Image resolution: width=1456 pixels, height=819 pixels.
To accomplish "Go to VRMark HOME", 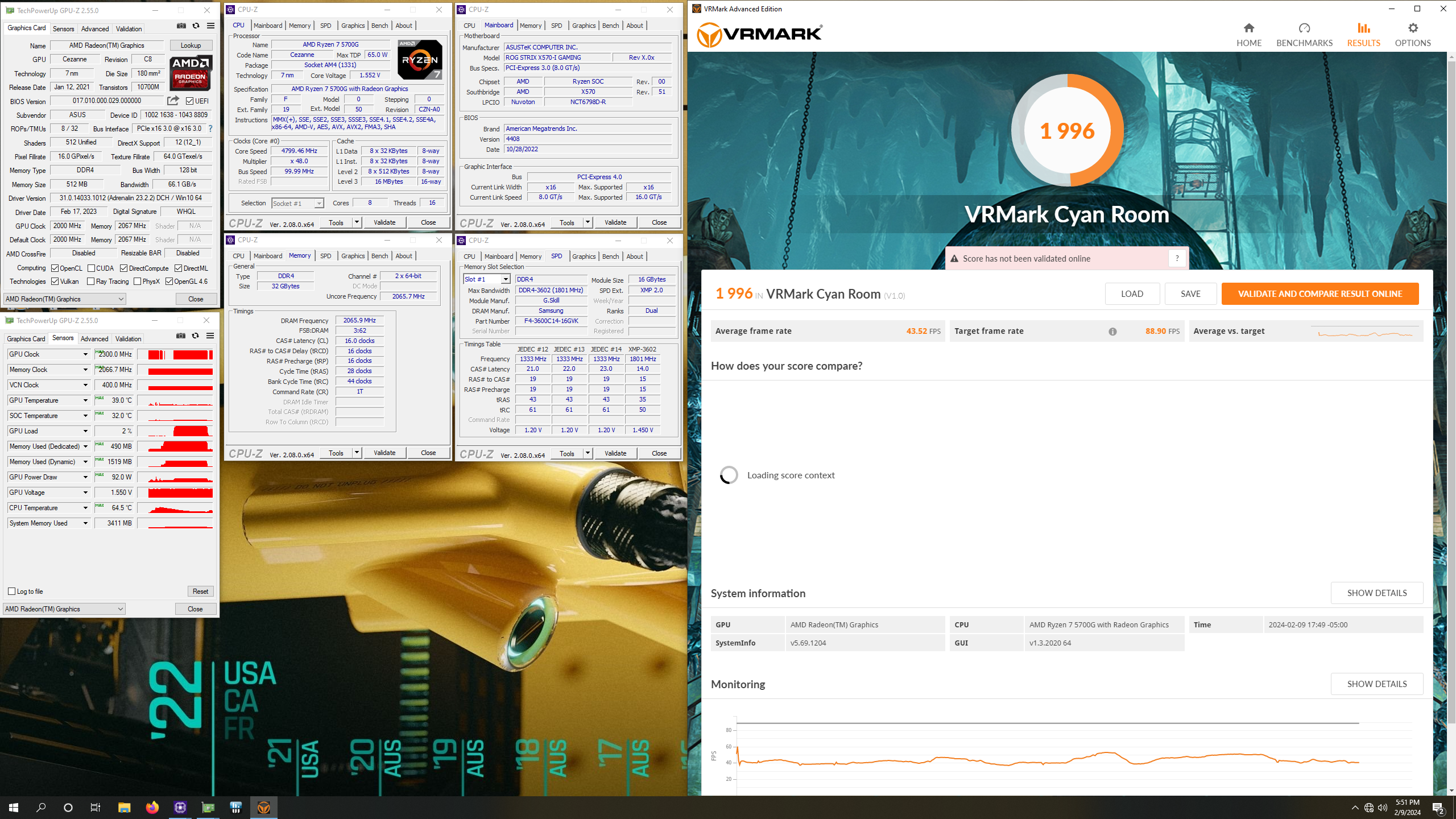I will pos(1249,35).
